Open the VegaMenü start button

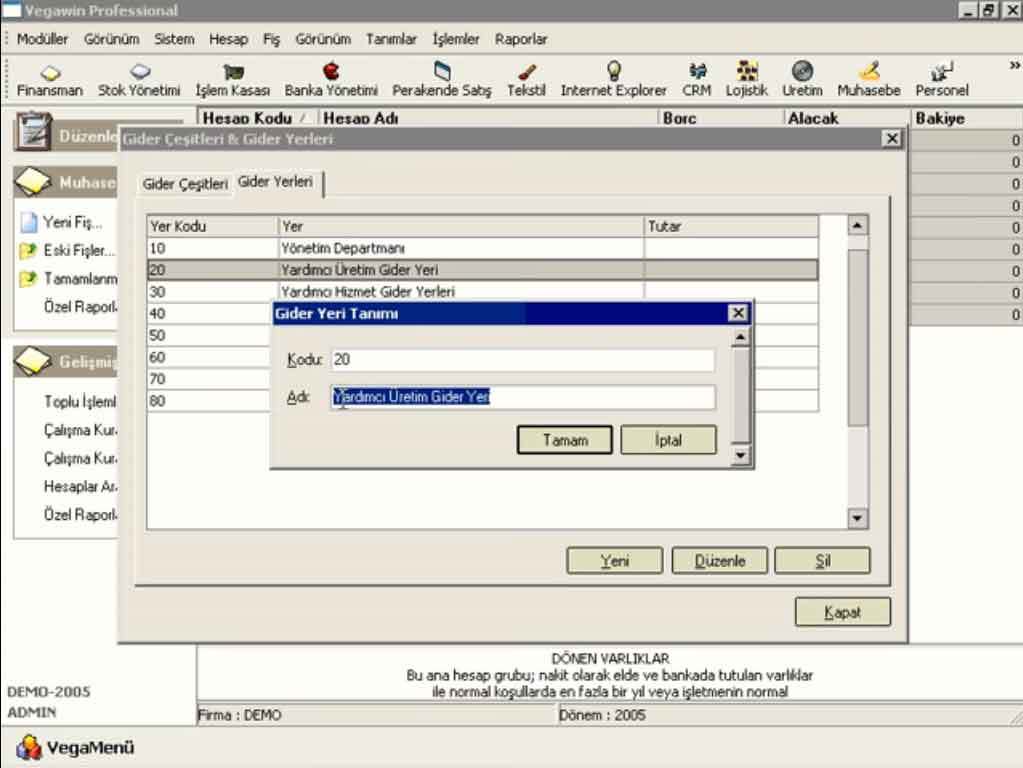point(75,748)
